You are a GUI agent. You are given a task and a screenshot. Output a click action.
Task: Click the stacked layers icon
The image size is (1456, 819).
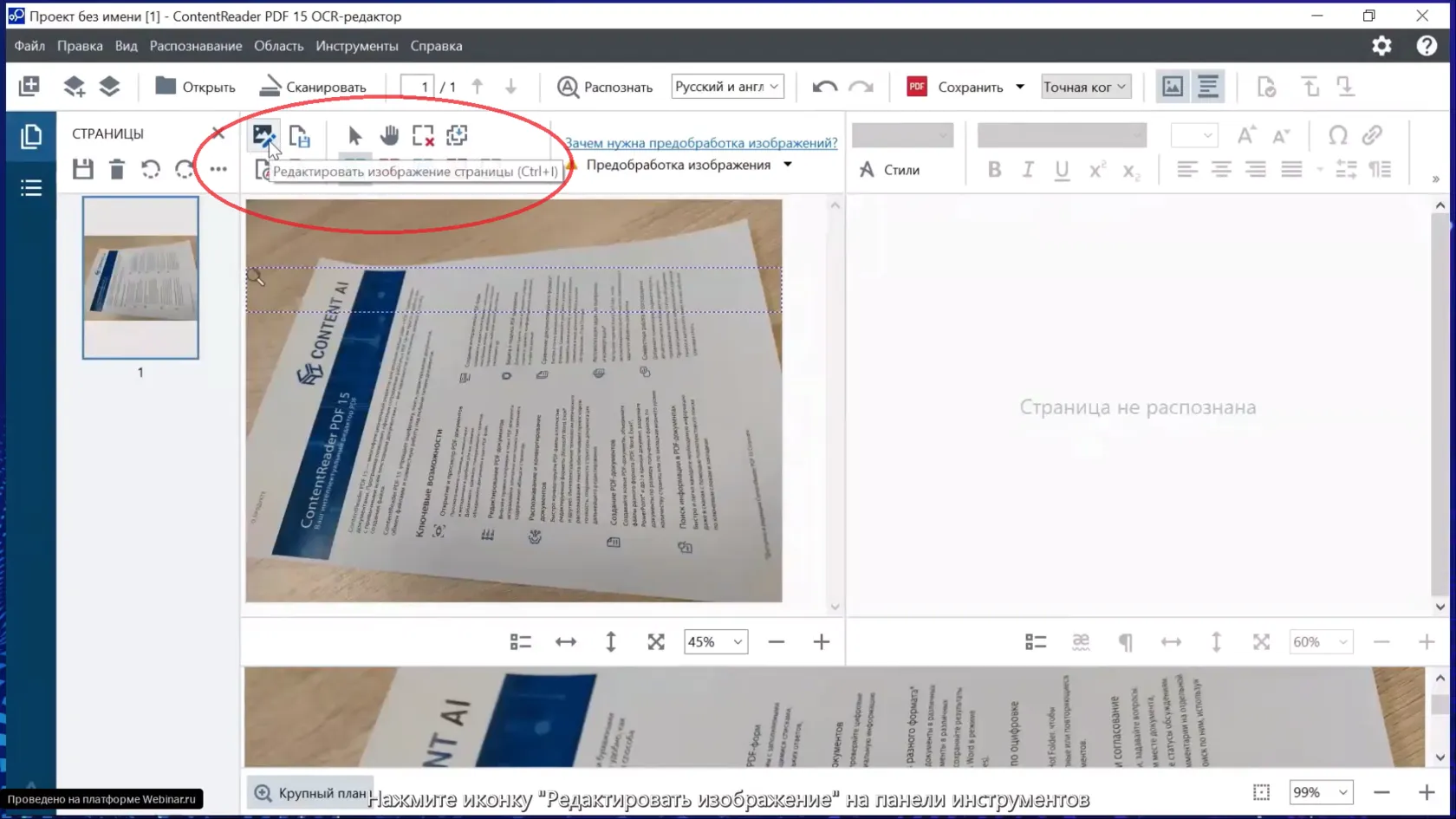point(109,86)
